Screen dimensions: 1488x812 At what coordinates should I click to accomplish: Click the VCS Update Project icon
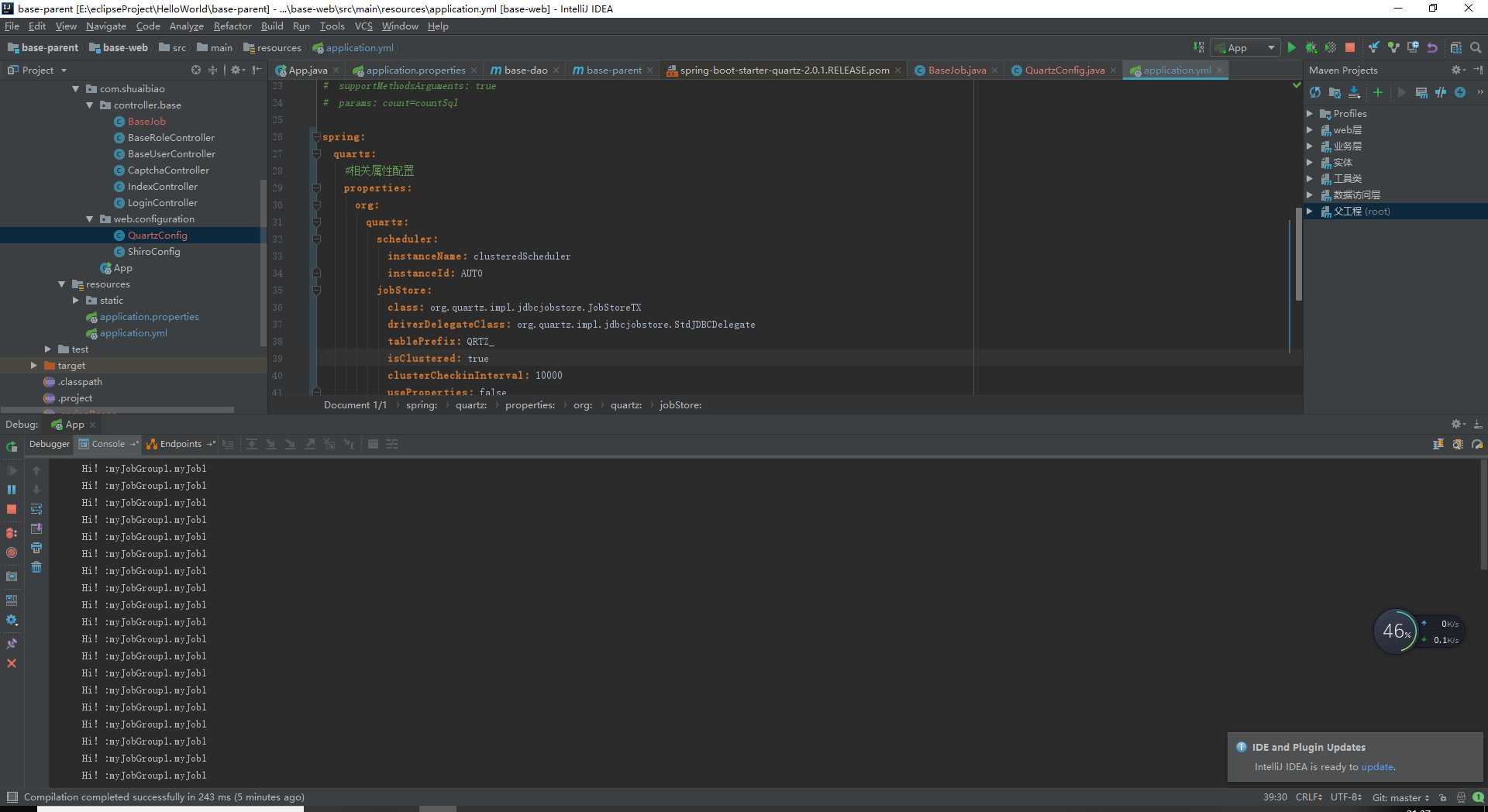(x=1374, y=48)
